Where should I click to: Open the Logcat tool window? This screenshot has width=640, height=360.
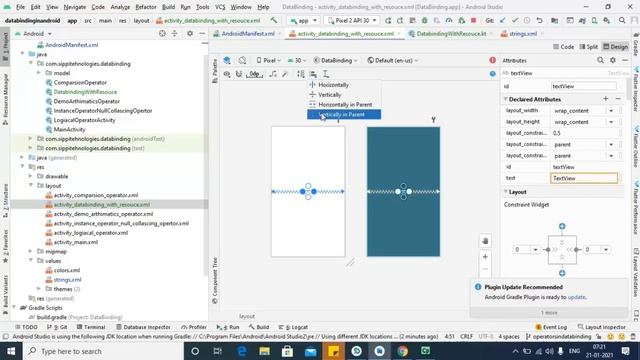[x=293, y=327]
